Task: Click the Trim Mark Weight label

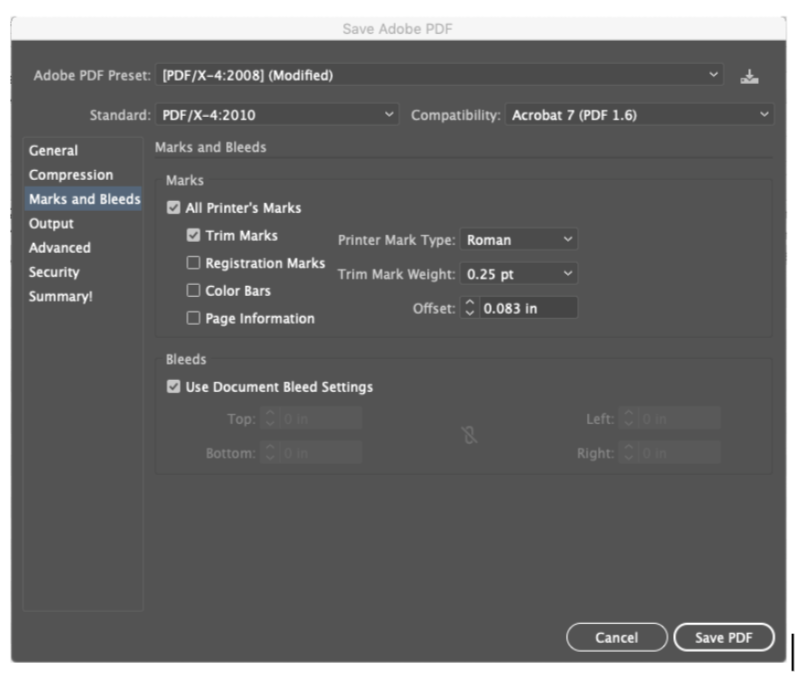Action: pyautogui.click(x=396, y=274)
